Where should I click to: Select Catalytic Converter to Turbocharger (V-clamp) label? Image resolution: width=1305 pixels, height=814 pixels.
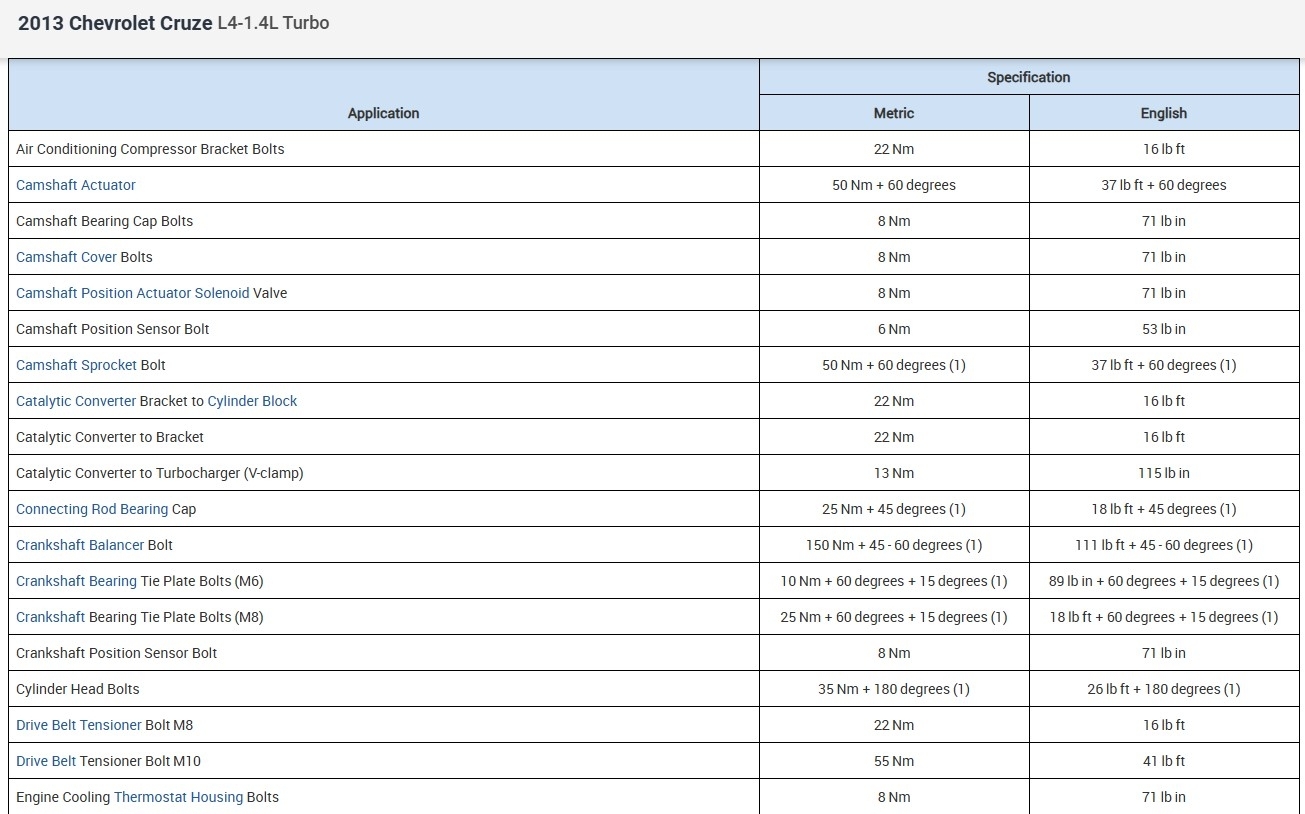click(160, 473)
